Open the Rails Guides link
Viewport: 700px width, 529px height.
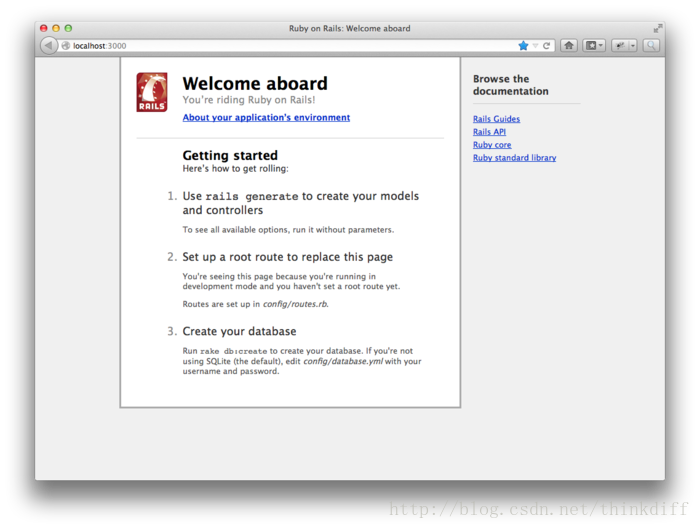tap(496, 119)
